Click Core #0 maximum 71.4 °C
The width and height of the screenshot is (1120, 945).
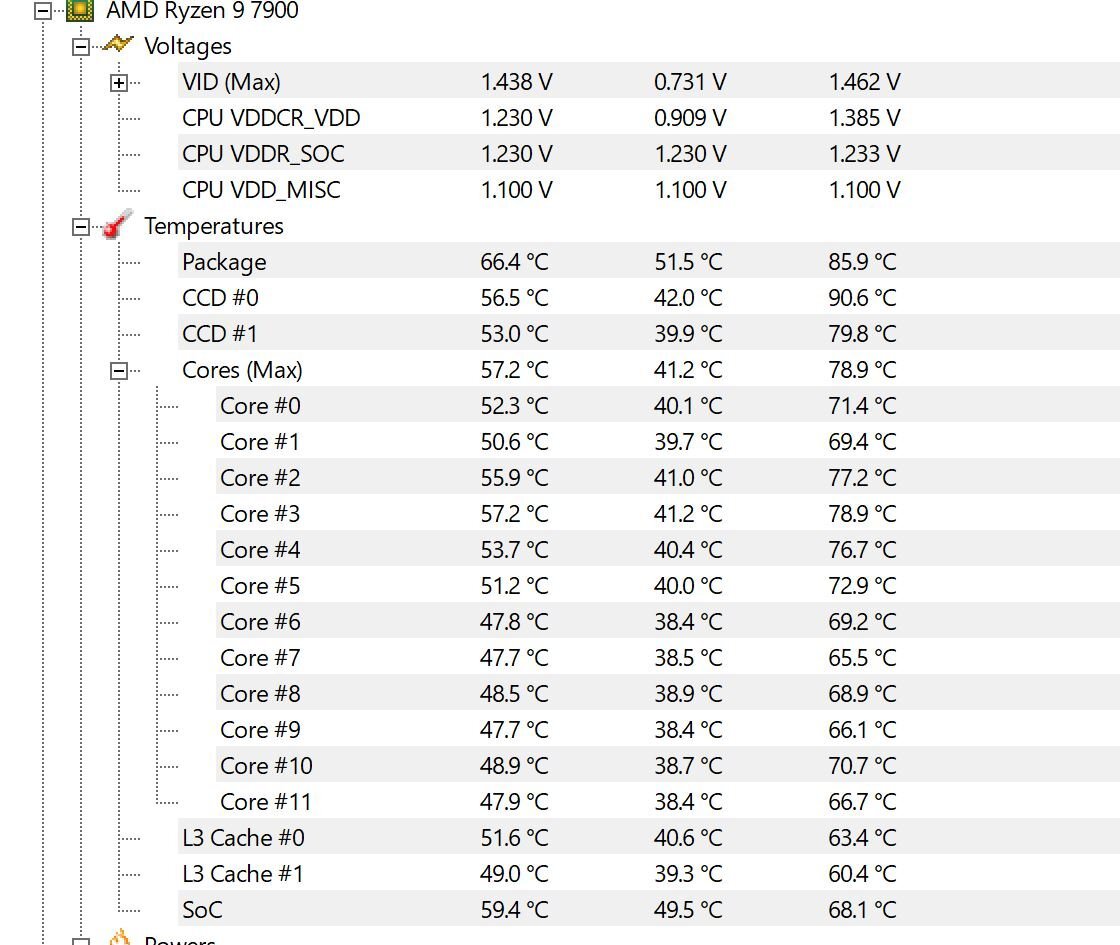pos(862,406)
